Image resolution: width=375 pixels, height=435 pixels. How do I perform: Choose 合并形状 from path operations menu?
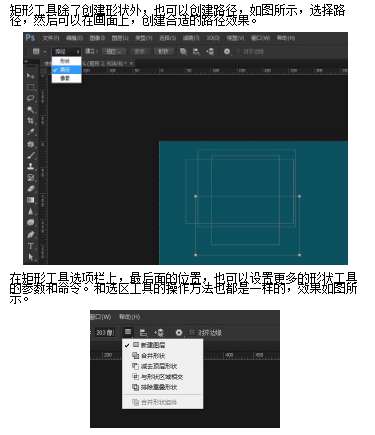[x=163, y=356]
